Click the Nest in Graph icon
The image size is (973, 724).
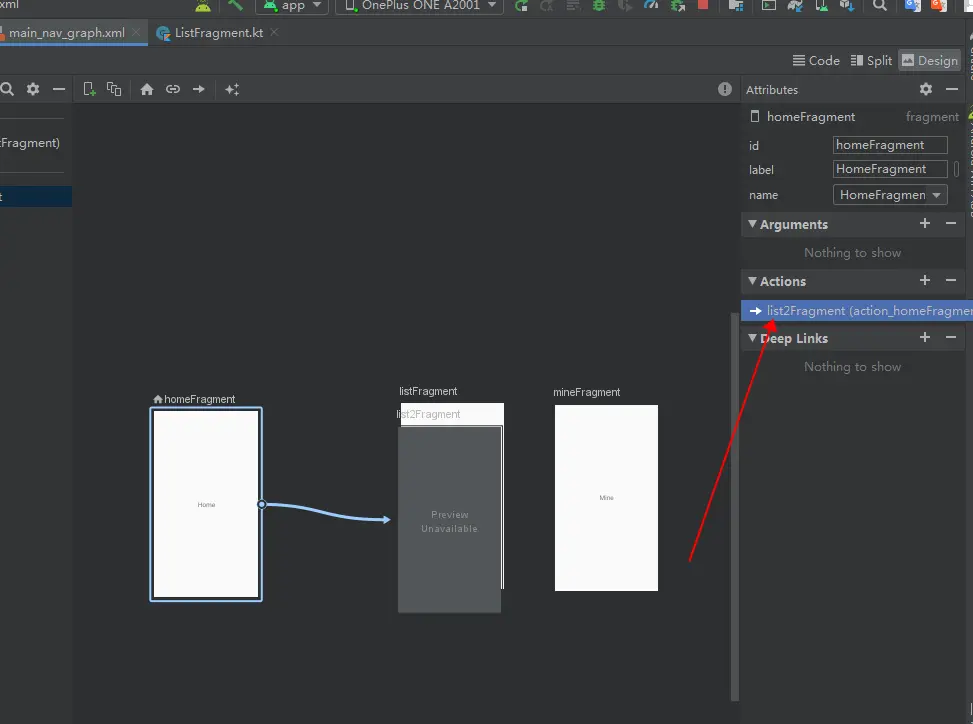pyautogui.click(x=114, y=89)
